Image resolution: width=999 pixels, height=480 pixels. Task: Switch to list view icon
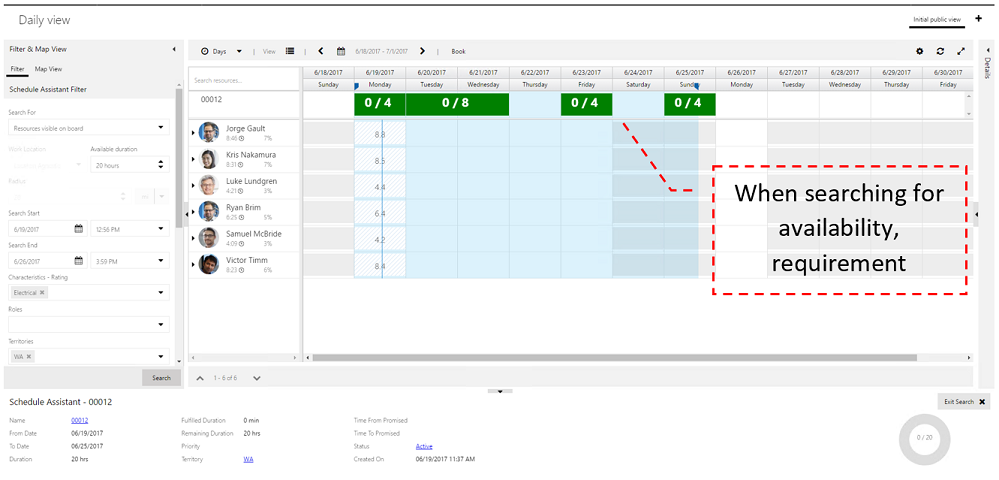point(290,51)
